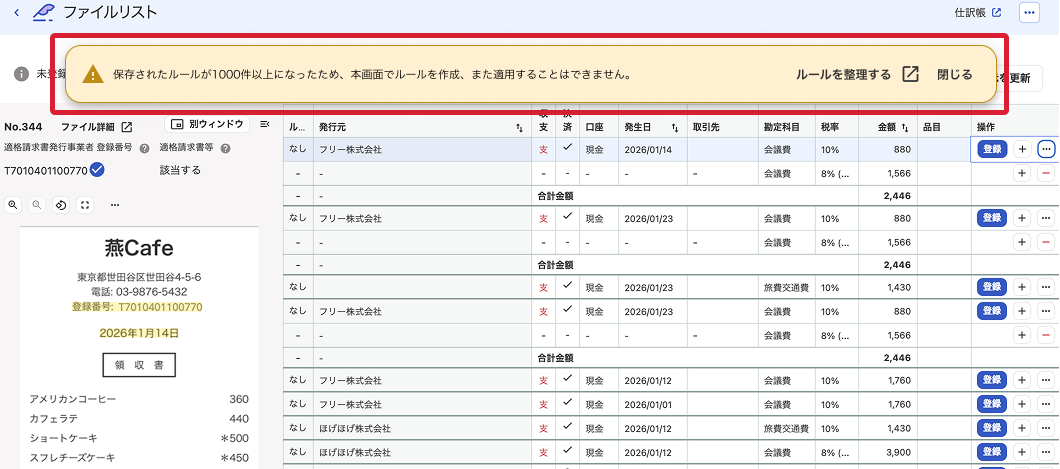Open the receipt in 別ウィンドウ
The height and width of the screenshot is (469, 1060).
[207, 124]
